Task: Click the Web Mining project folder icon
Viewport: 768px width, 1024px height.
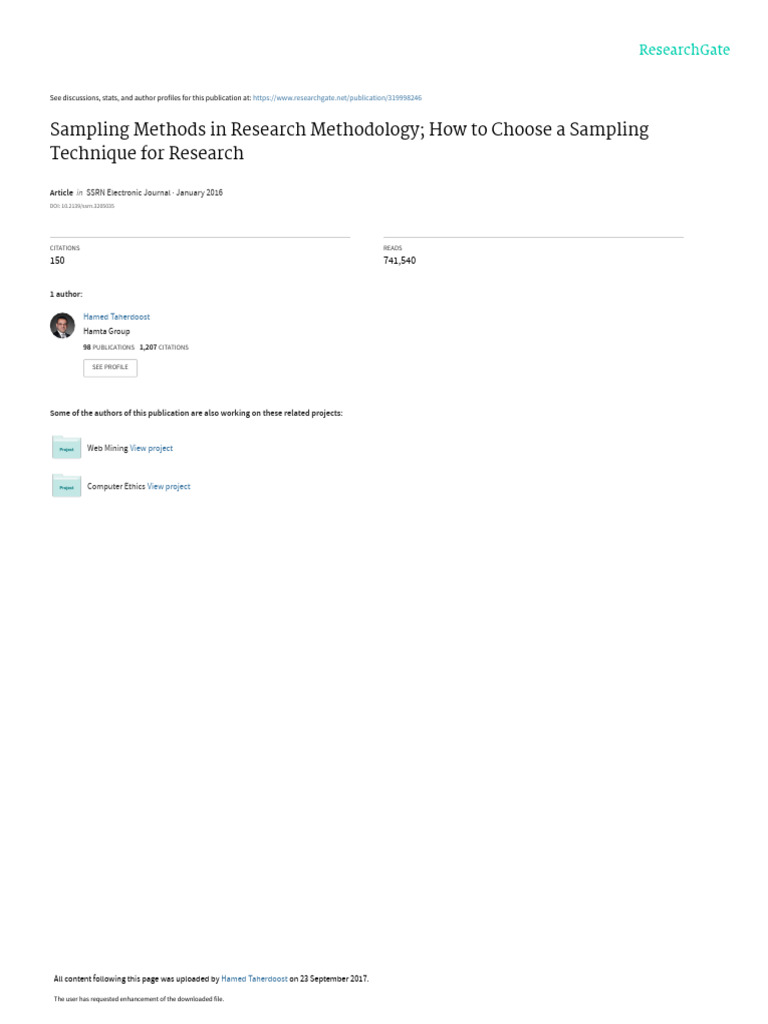Action: pos(66,448)
